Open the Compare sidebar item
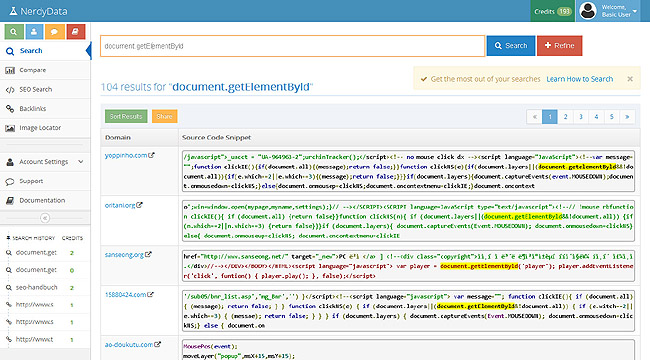The height and width of the screenshot is (360, 650). (45, 70)
